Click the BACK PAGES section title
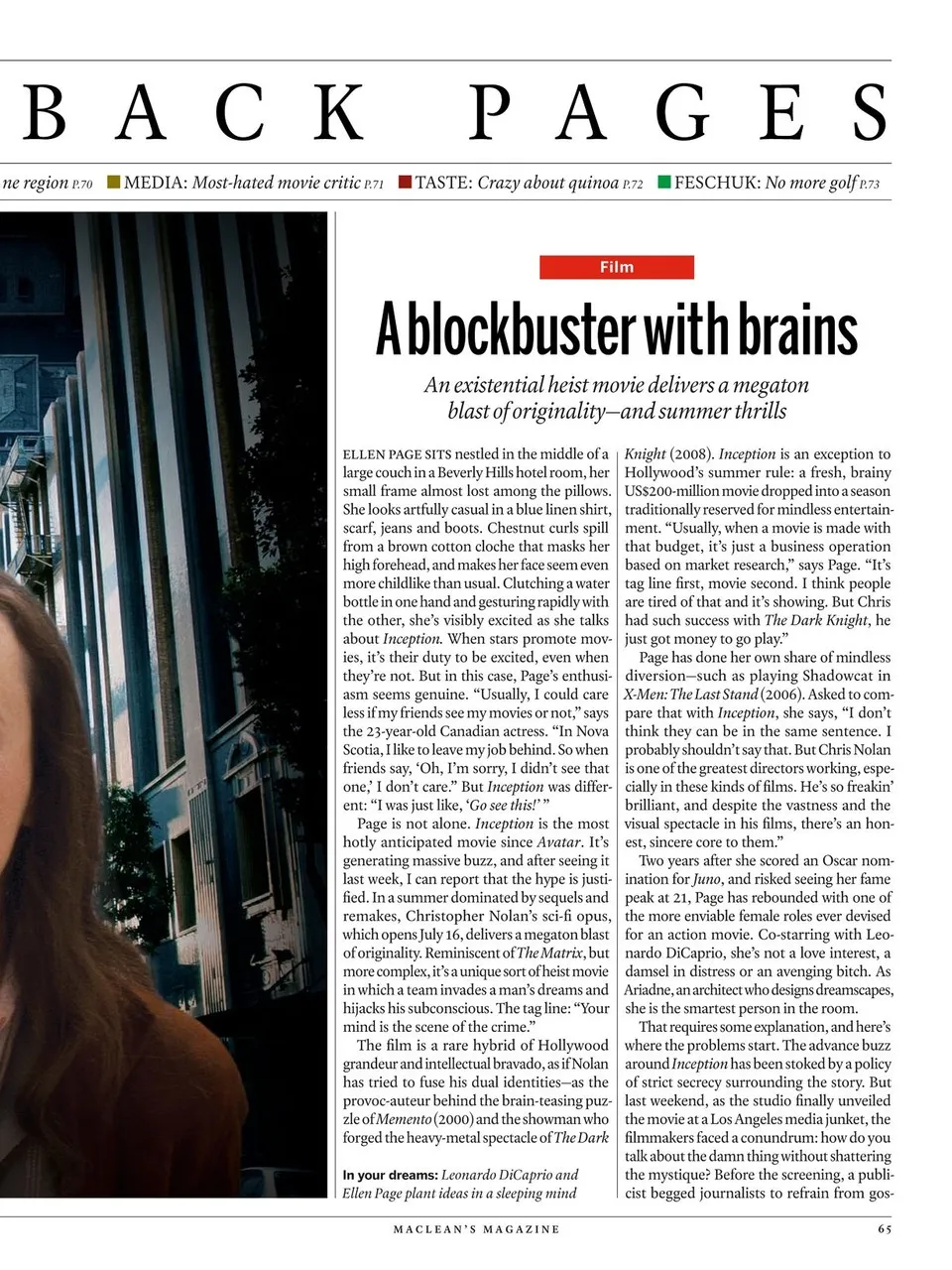The image size is (952, 1270). point(456,112)
